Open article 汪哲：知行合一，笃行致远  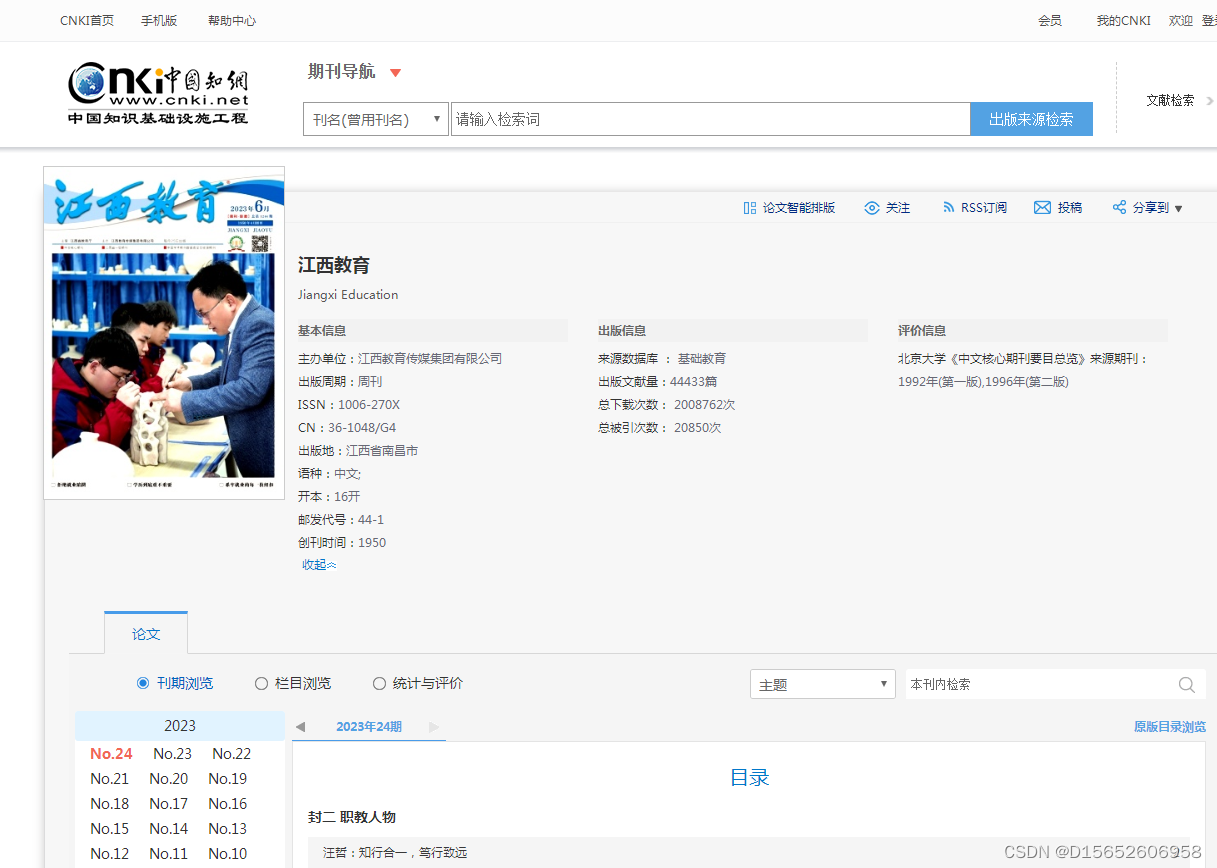point(395,853)
